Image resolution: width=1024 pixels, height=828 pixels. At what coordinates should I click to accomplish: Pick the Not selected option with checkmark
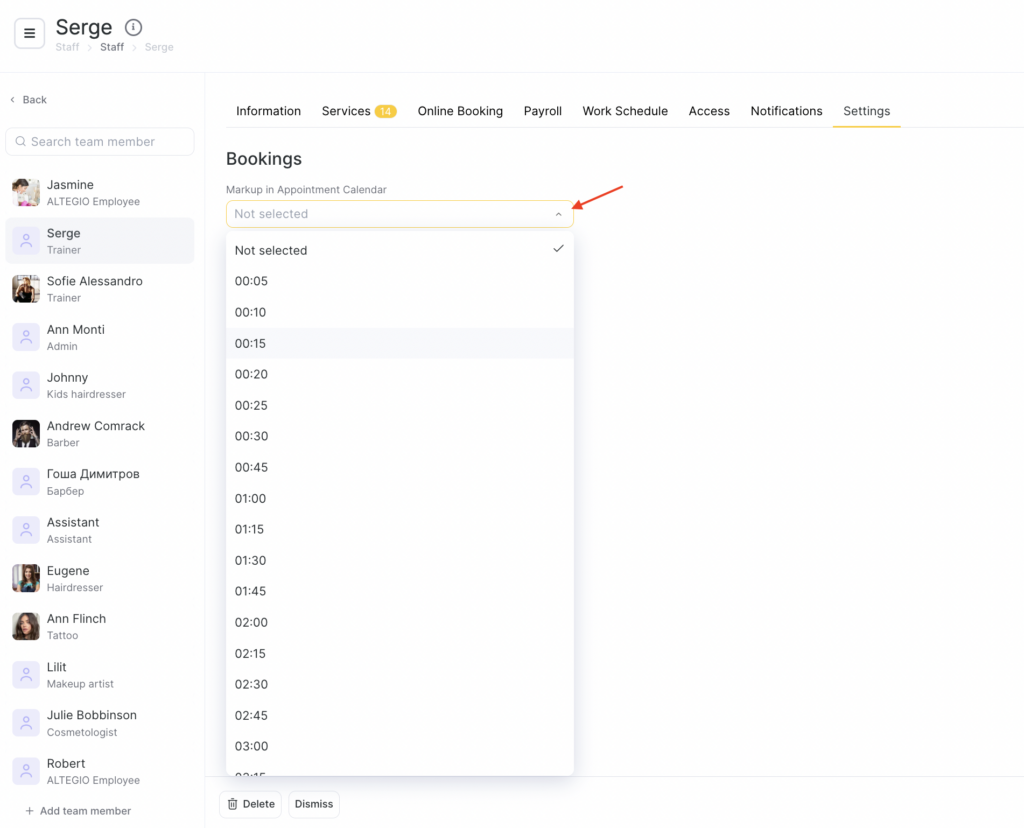(271, 250)
